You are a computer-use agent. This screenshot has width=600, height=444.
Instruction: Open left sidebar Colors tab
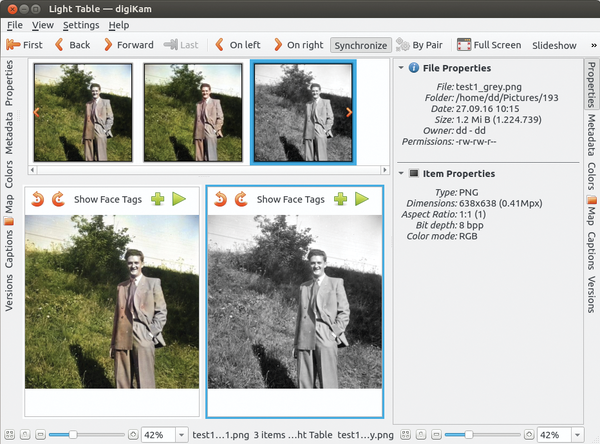(9, 174)
